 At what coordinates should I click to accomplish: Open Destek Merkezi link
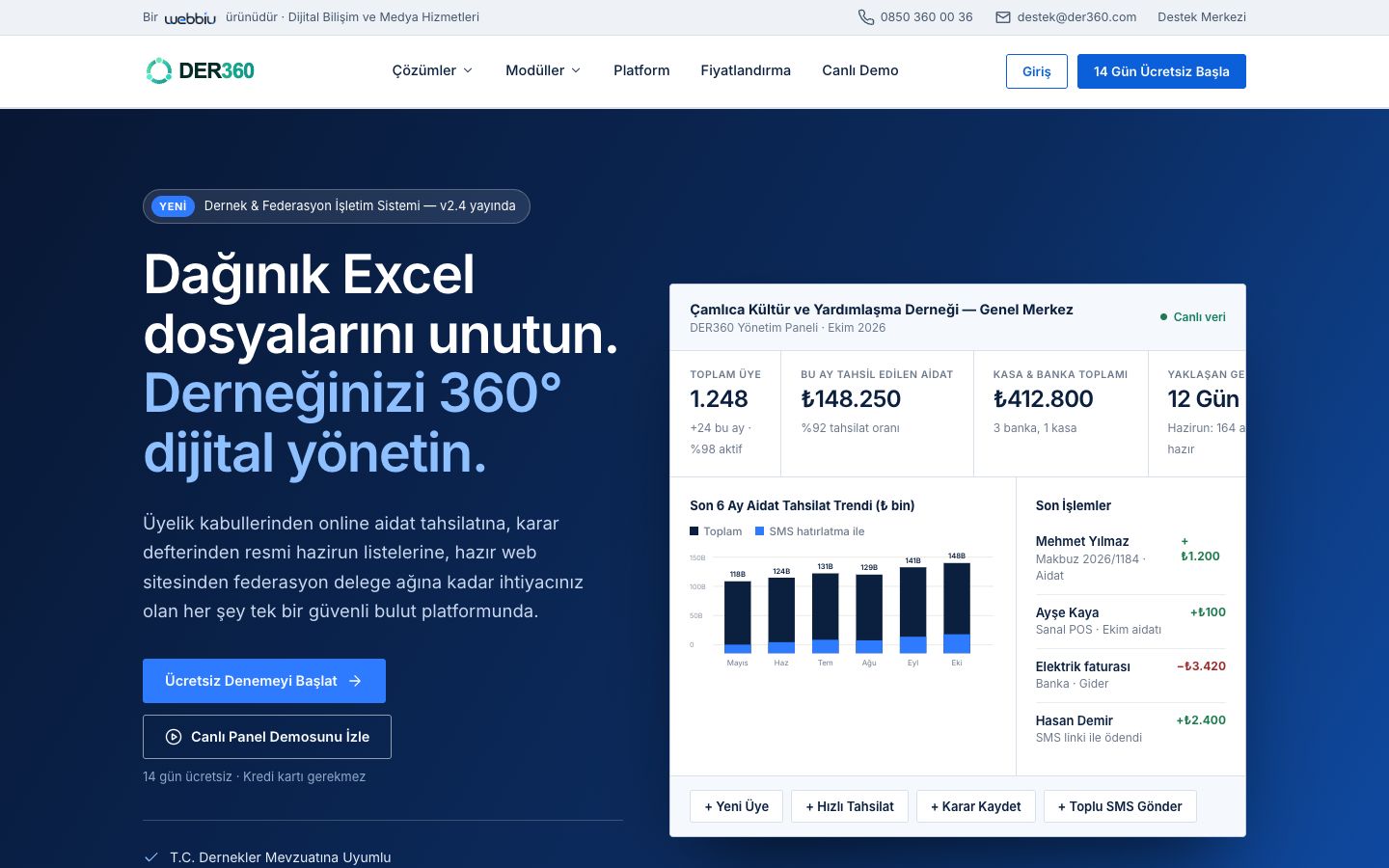1202,17
